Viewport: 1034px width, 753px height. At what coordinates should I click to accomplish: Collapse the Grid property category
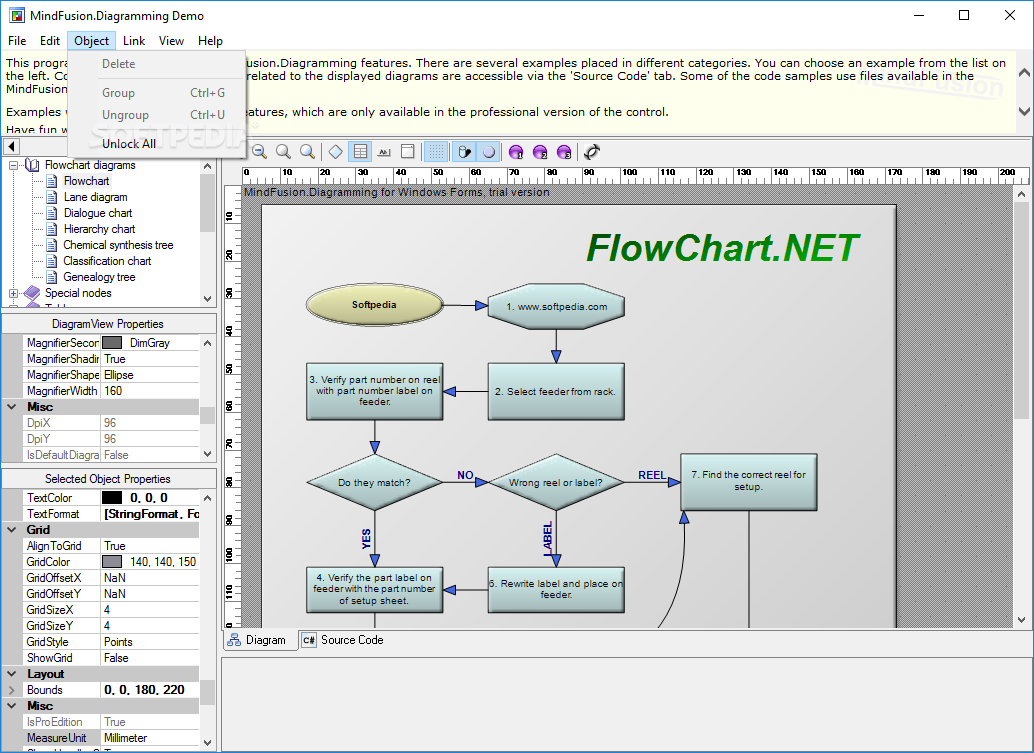pyautogui.click(x=12, y=529)
